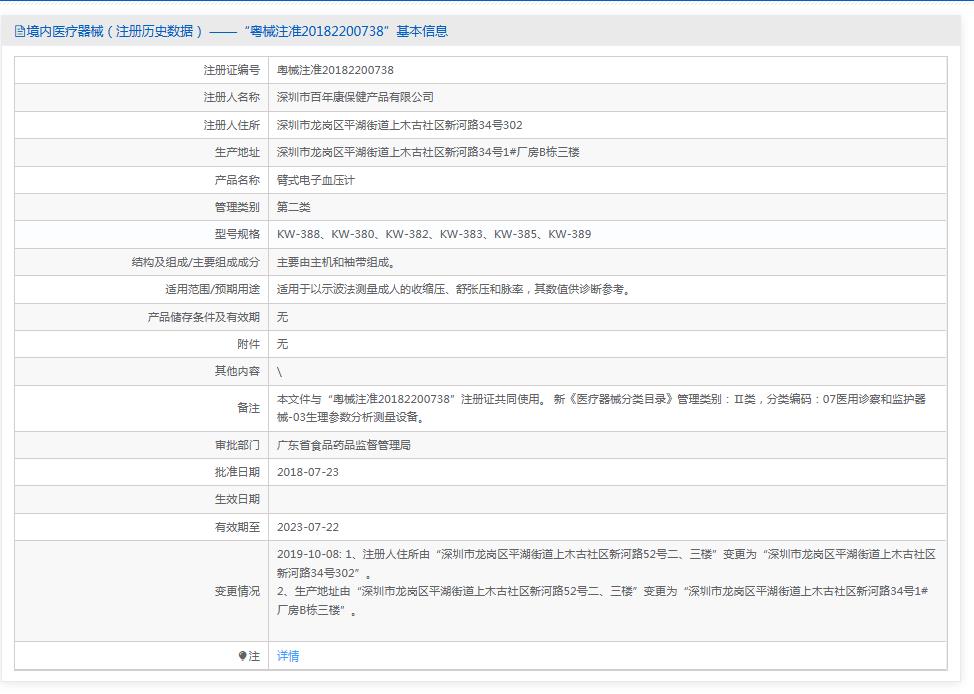Click the blue header bar above the table
Screen dimensions: 974x694
click(x=487, y=7)
